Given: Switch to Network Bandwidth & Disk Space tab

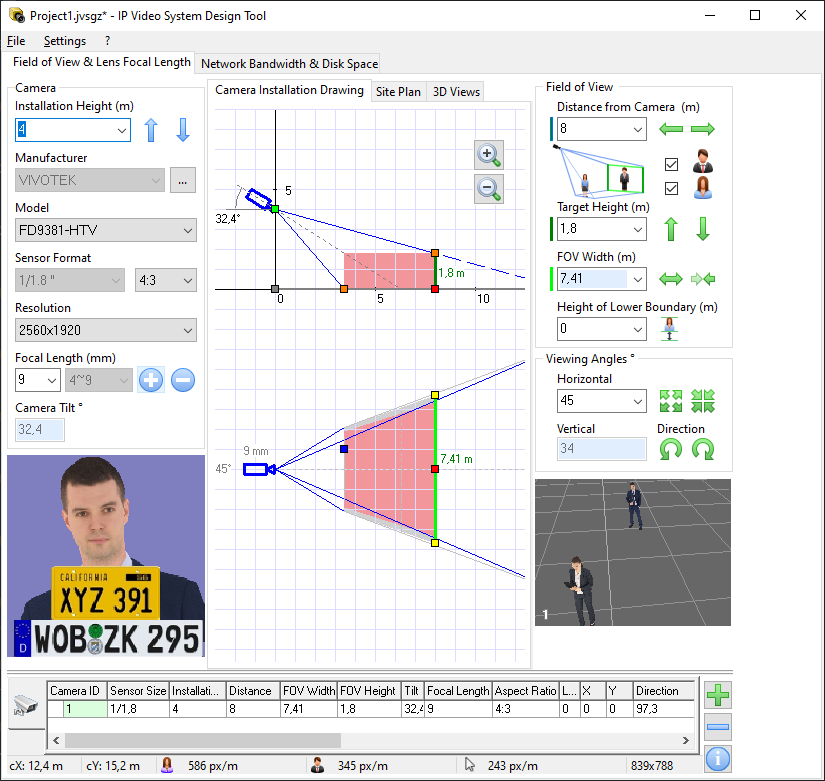Looking at the screenshot, I should point(290,64).
